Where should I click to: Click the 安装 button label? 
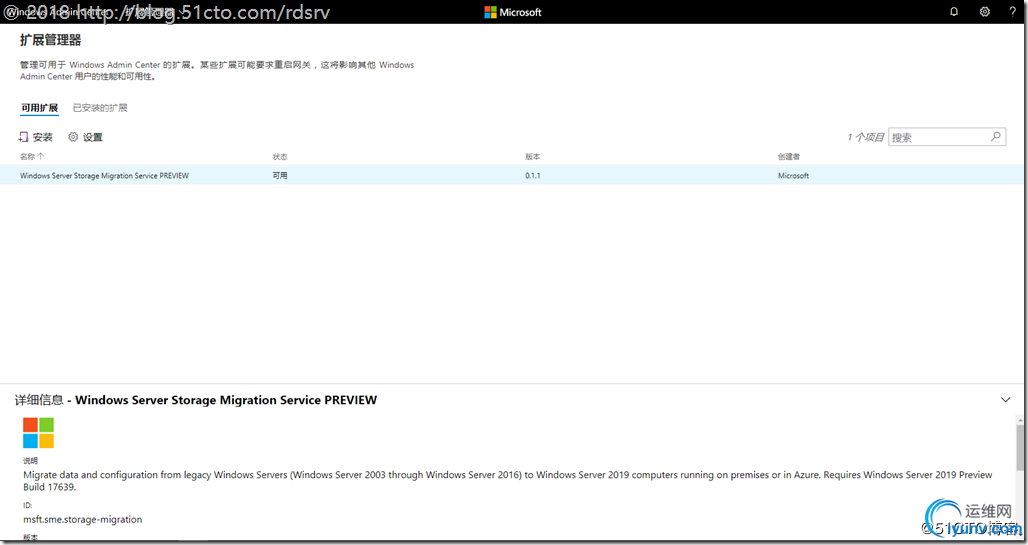43,137
